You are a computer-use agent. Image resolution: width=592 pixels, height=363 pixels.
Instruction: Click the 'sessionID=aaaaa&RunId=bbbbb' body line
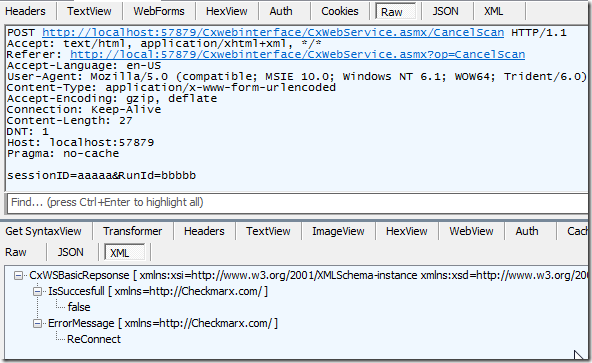coord(102,176)
